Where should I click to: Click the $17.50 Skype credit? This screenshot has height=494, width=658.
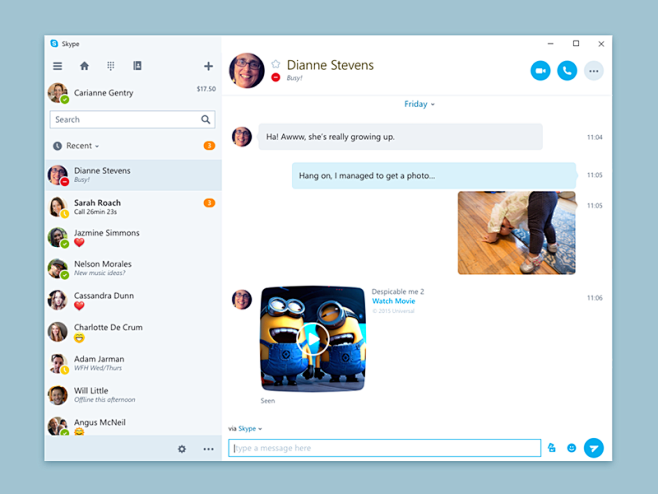click(206, 89)
